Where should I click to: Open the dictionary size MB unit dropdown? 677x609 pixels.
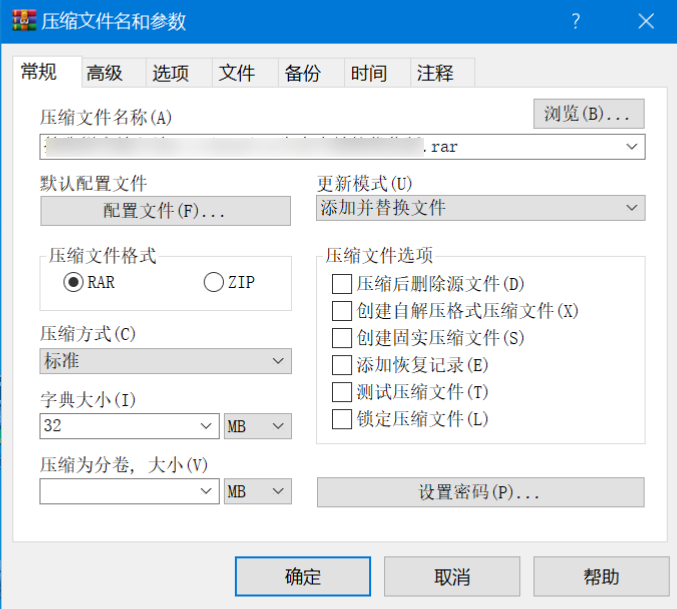[x=258, y=426]
